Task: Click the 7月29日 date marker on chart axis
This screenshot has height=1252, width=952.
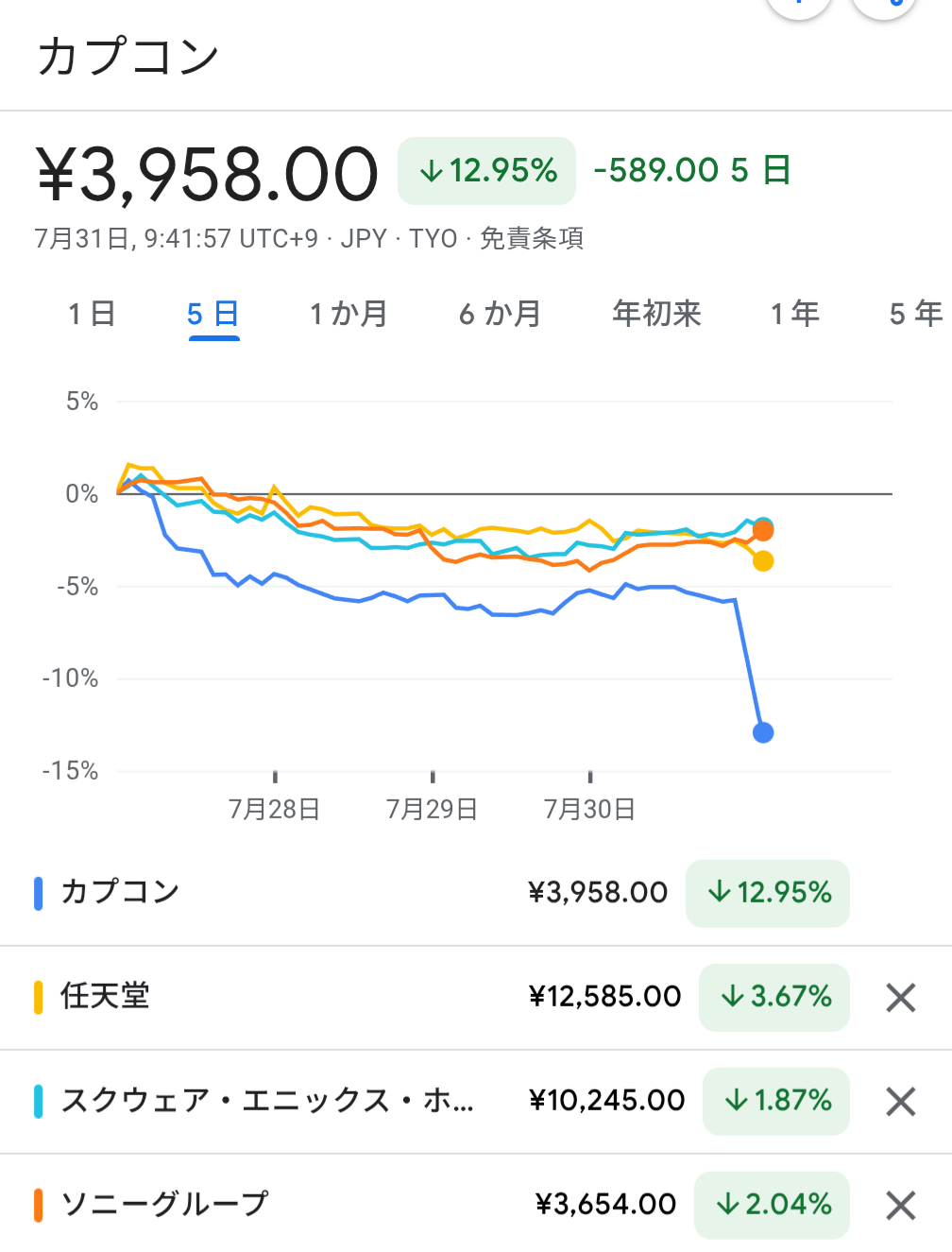Action: (x=432, y=808)
